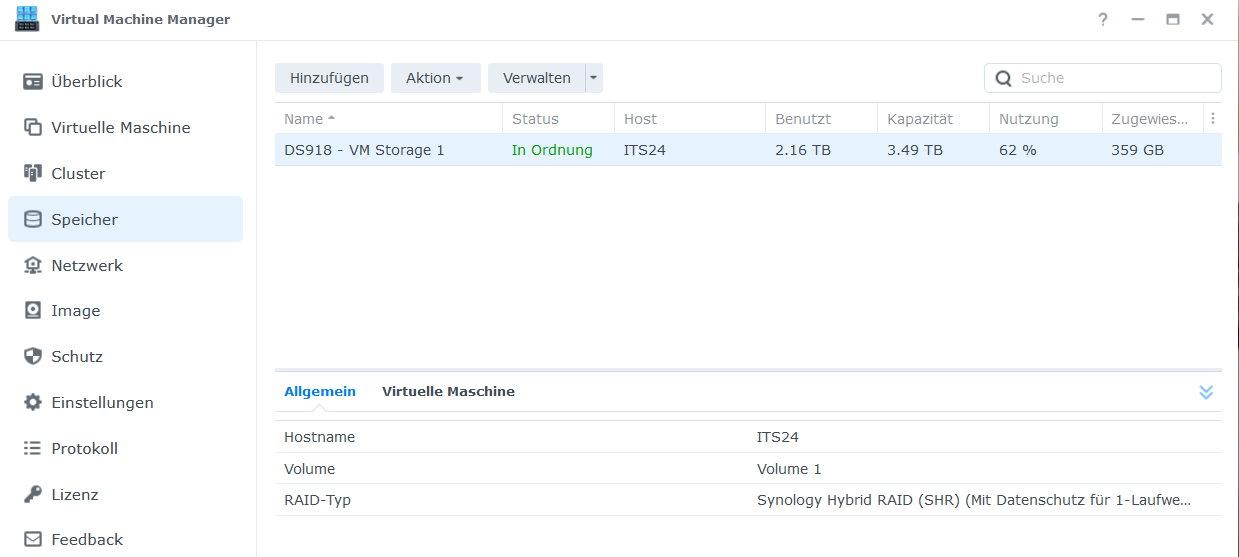Open Image section
This screenshot has width=1239, height=557.
[x=125, y=311]
